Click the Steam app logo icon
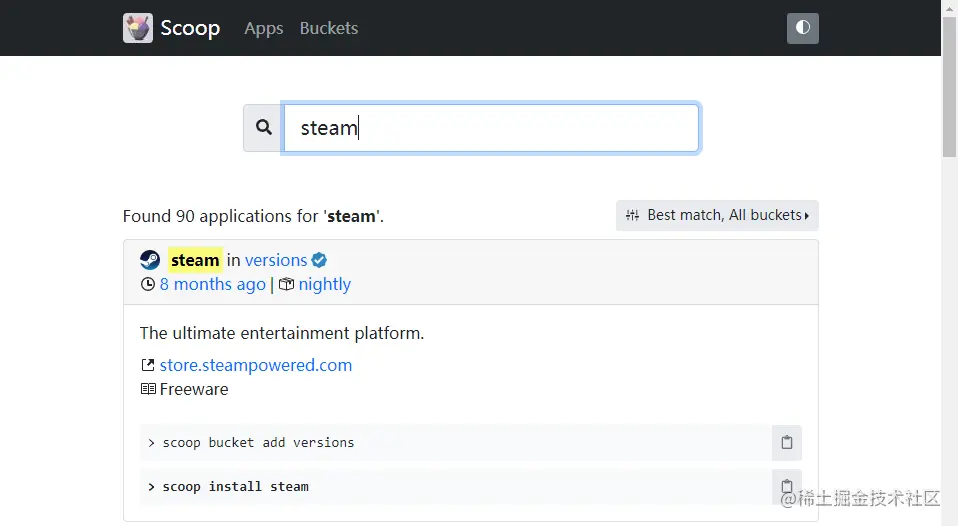The width and height of the screenshot is (958, 526). 150,260
